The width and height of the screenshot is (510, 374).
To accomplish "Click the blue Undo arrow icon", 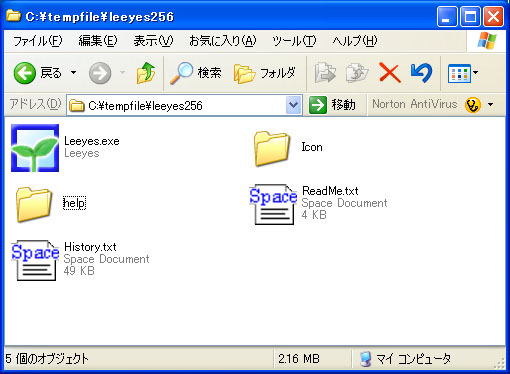I will pyautogui.click(x=421, y=73).
